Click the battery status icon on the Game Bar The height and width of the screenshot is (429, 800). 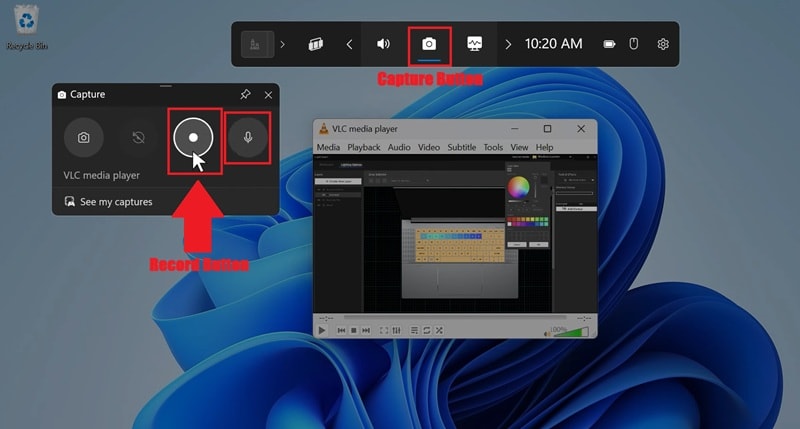click(x=609, y=44)
